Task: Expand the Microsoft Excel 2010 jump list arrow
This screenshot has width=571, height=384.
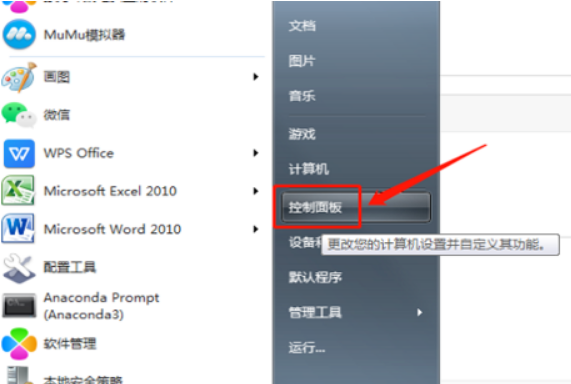Action: pyautogui.click(x=256, y=191)
